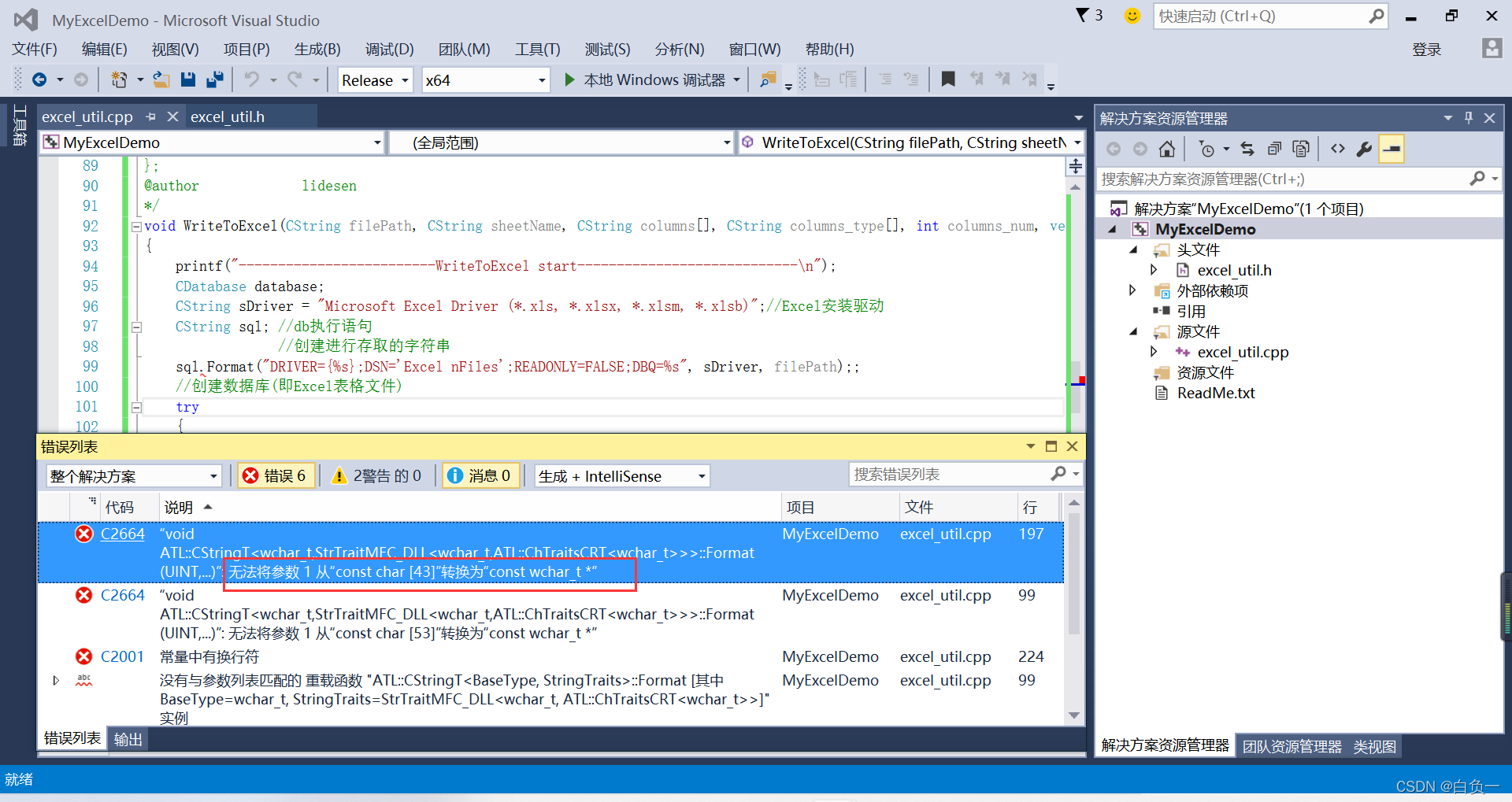This screenshot has width=1512, height=802.
Task: Click the 登录 sign-in link
Action: (1426, 50)
